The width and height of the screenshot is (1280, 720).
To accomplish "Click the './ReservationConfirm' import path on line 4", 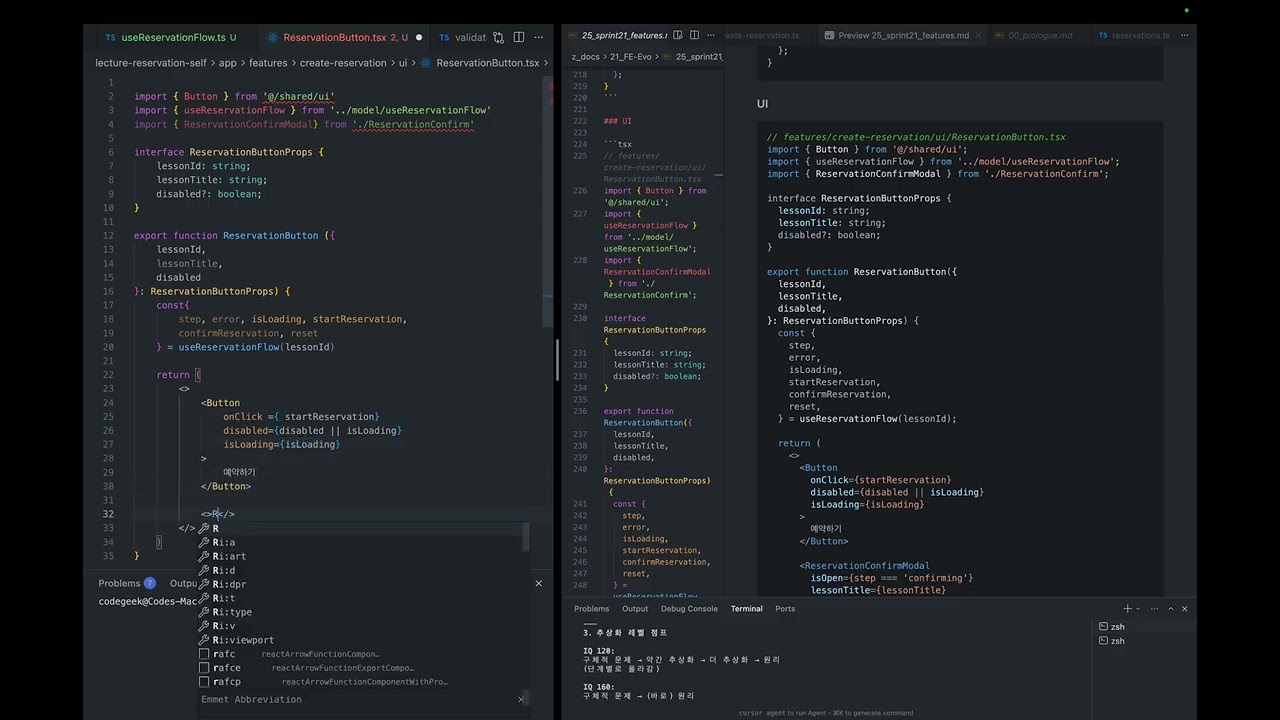I will tap(413, 125).
